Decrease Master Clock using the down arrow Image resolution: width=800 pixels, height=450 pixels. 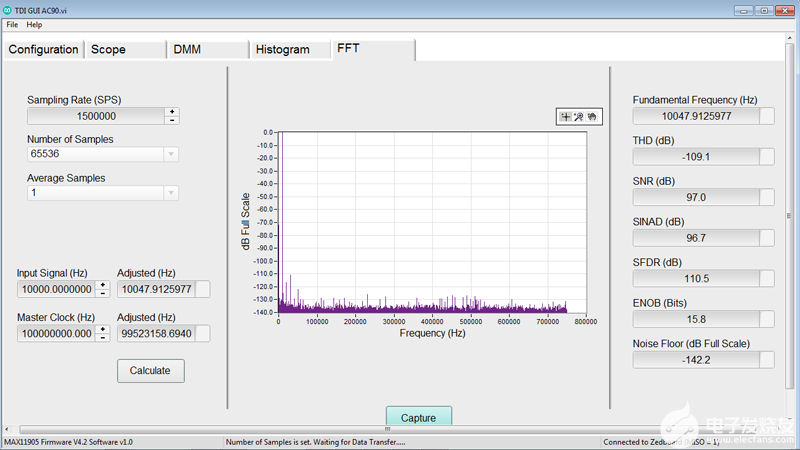(103, 337)
